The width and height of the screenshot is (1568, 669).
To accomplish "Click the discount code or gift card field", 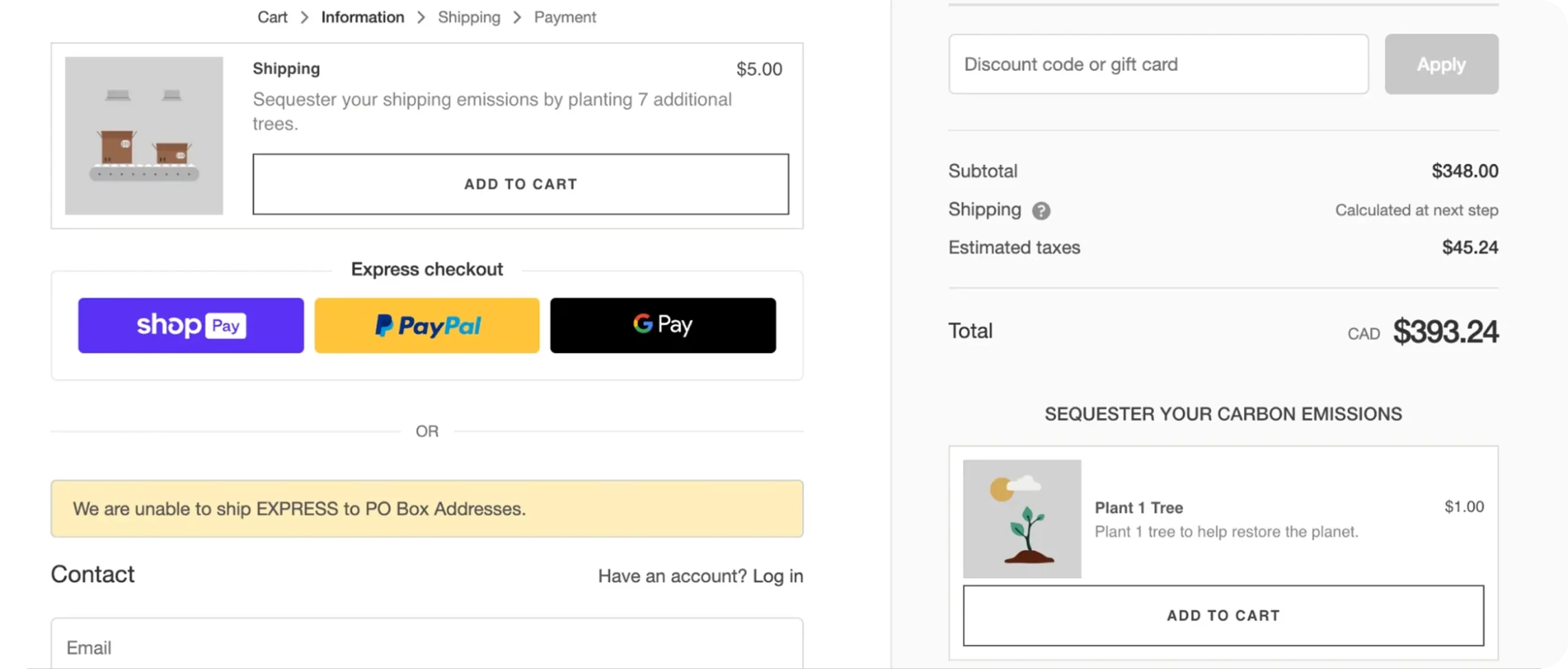I will coord(1158,64).
